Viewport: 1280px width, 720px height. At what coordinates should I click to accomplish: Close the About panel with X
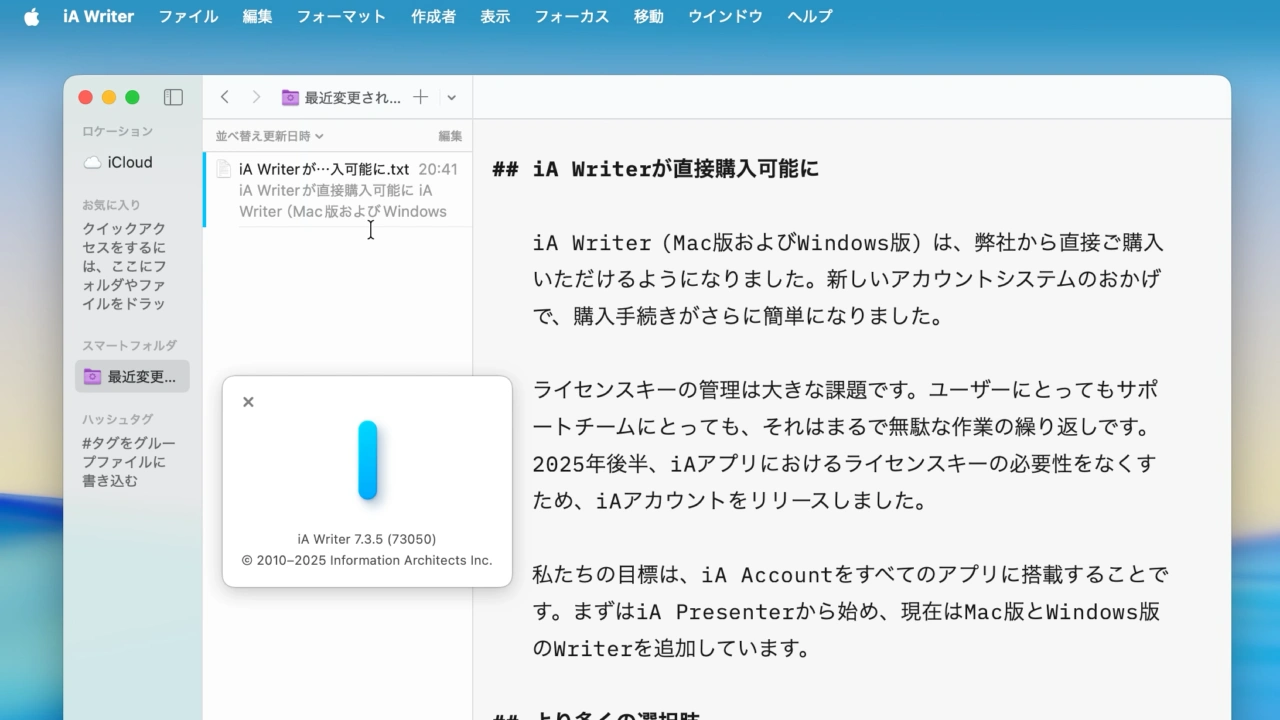pyautogui.click(x=248, y=402)
